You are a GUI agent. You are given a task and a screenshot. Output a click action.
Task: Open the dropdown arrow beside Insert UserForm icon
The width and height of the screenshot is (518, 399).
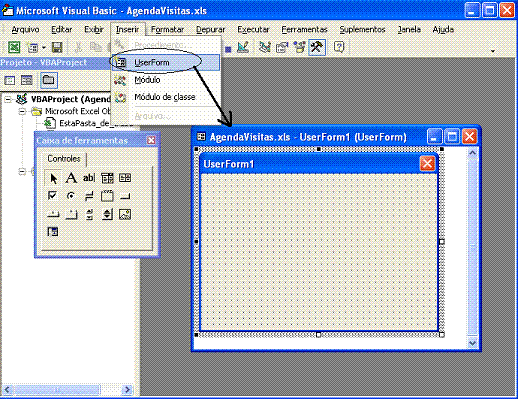pos(44,48)
